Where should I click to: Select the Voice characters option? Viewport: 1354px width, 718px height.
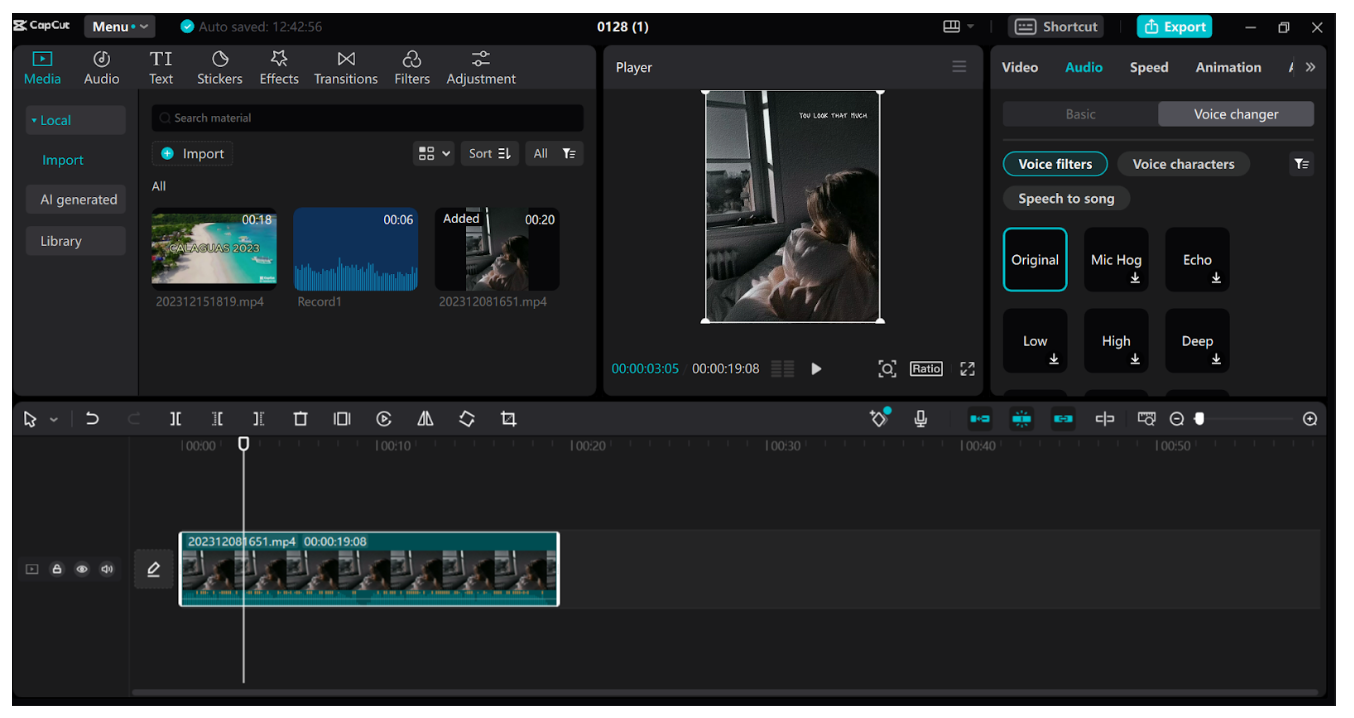pyautogui.click(x=1183, y=164)
